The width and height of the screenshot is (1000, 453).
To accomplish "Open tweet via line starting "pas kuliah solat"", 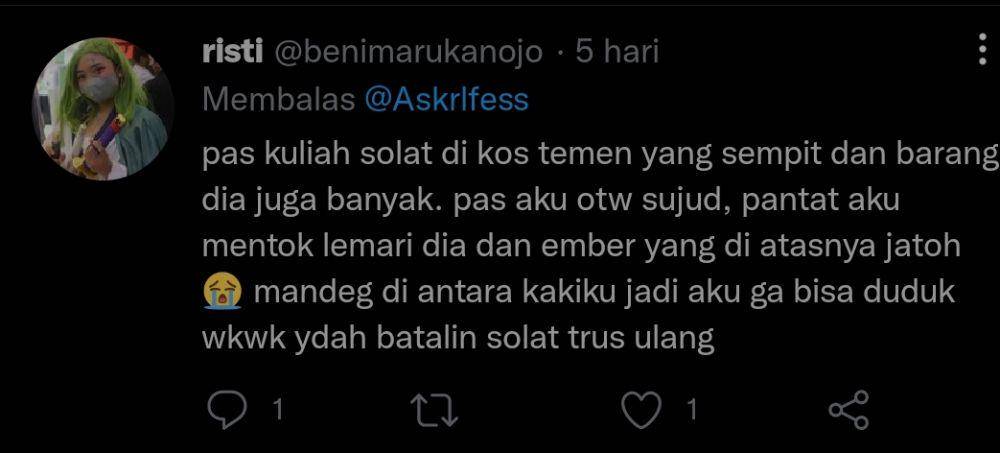I will [600, 156].
